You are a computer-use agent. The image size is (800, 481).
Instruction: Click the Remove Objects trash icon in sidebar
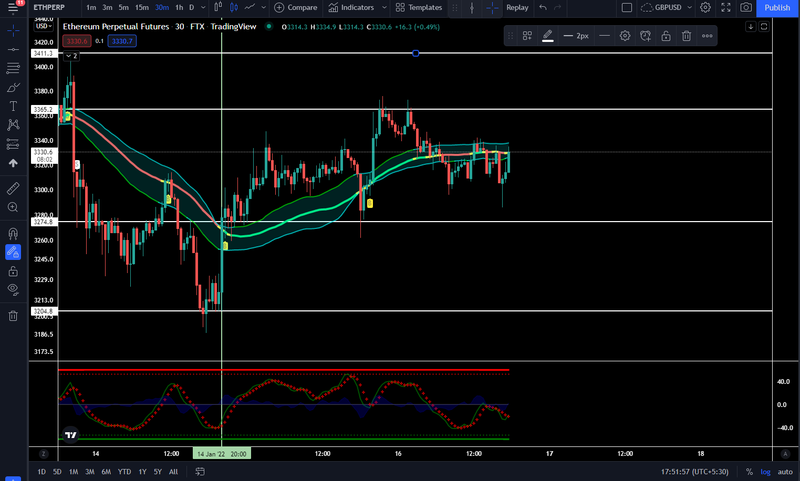(13, 316)
